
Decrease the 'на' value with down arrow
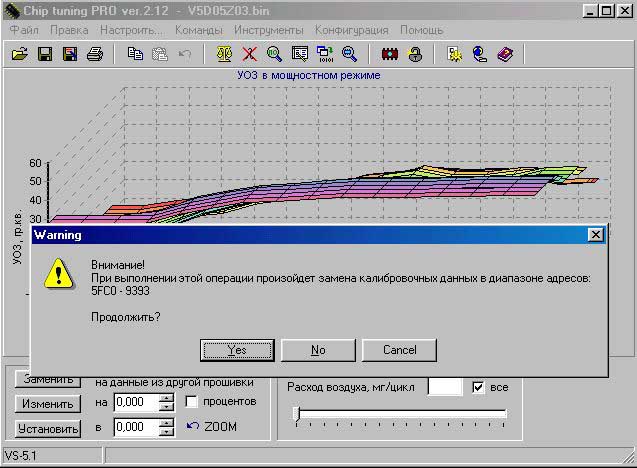pos(166,407)
